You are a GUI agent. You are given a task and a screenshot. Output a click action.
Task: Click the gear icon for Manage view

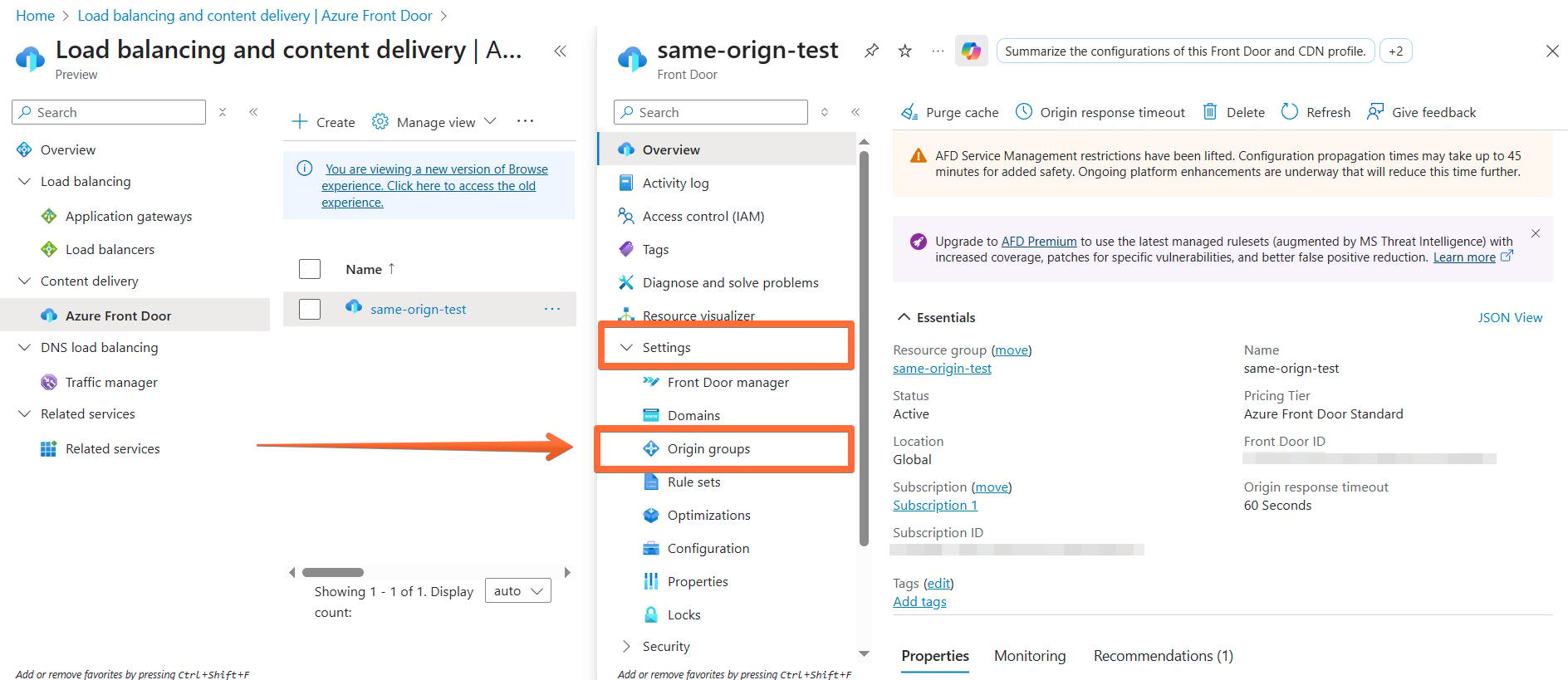380,121
